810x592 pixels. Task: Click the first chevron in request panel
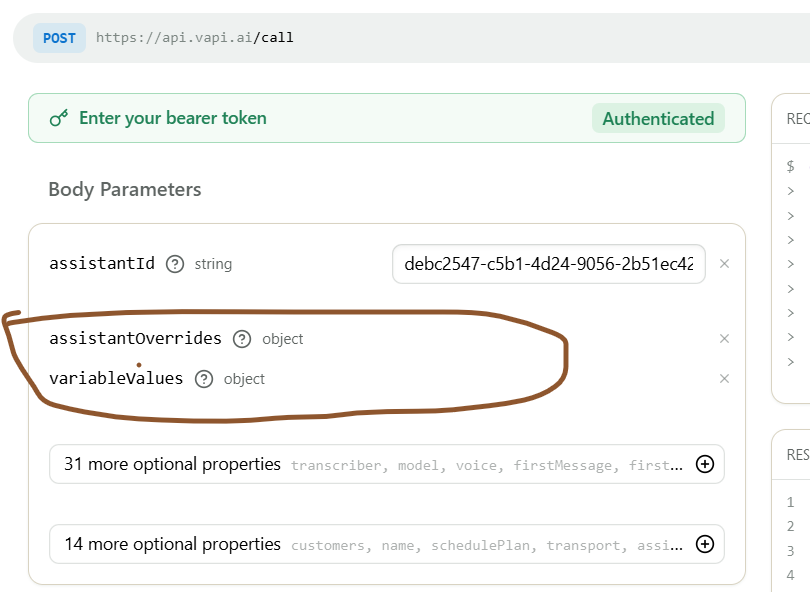790,191
